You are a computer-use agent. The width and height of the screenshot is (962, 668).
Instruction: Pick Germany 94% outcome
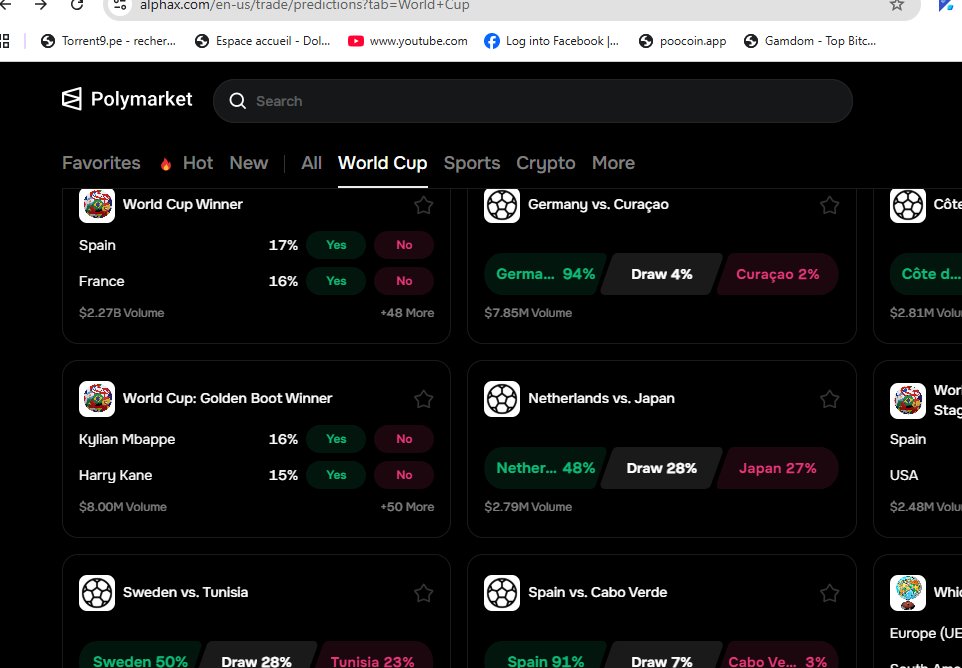click(x=544, y=274)
